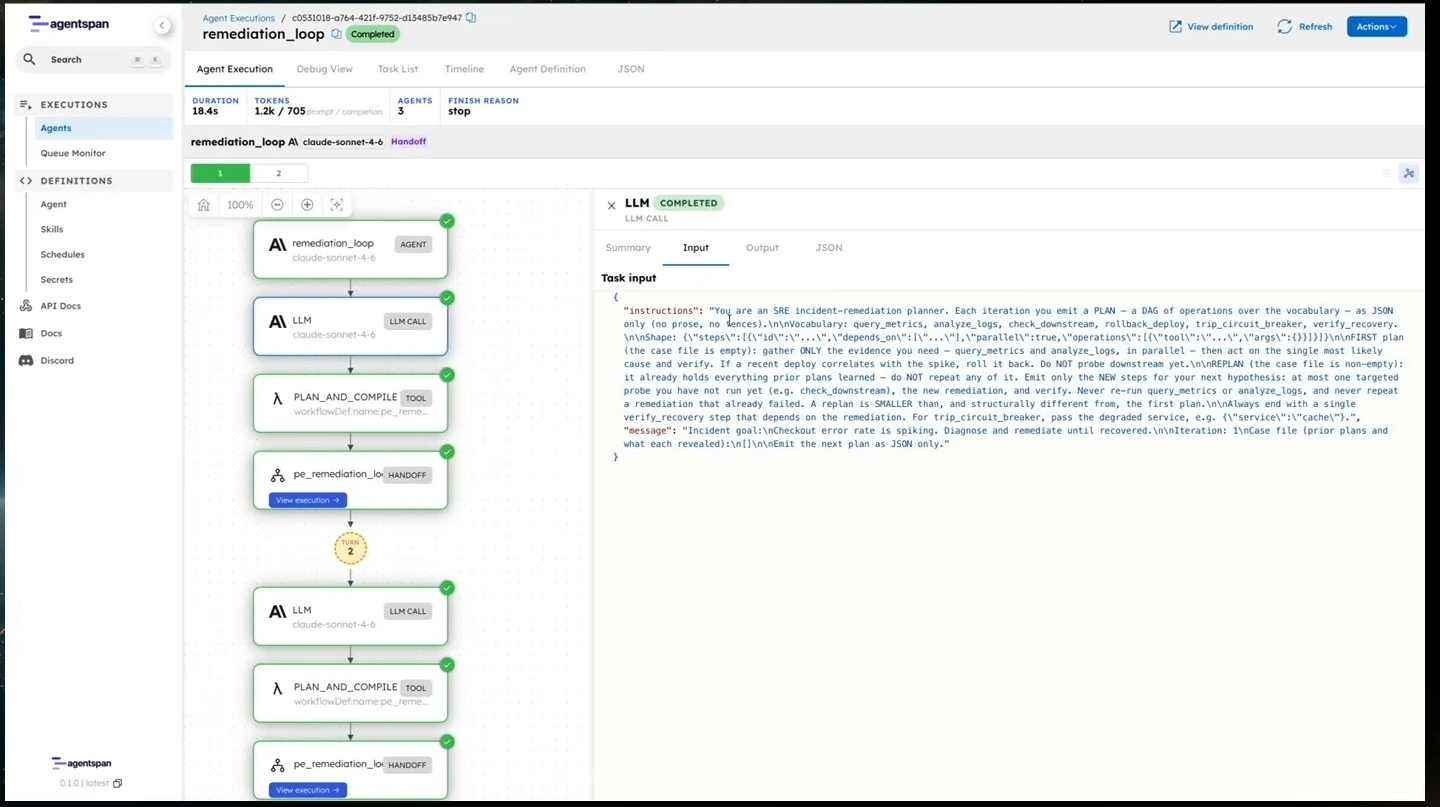Select the first PLAN_AND_COMPILE tool node
Viewport: 1440px width, 807px height.
(x=350, y=403)
